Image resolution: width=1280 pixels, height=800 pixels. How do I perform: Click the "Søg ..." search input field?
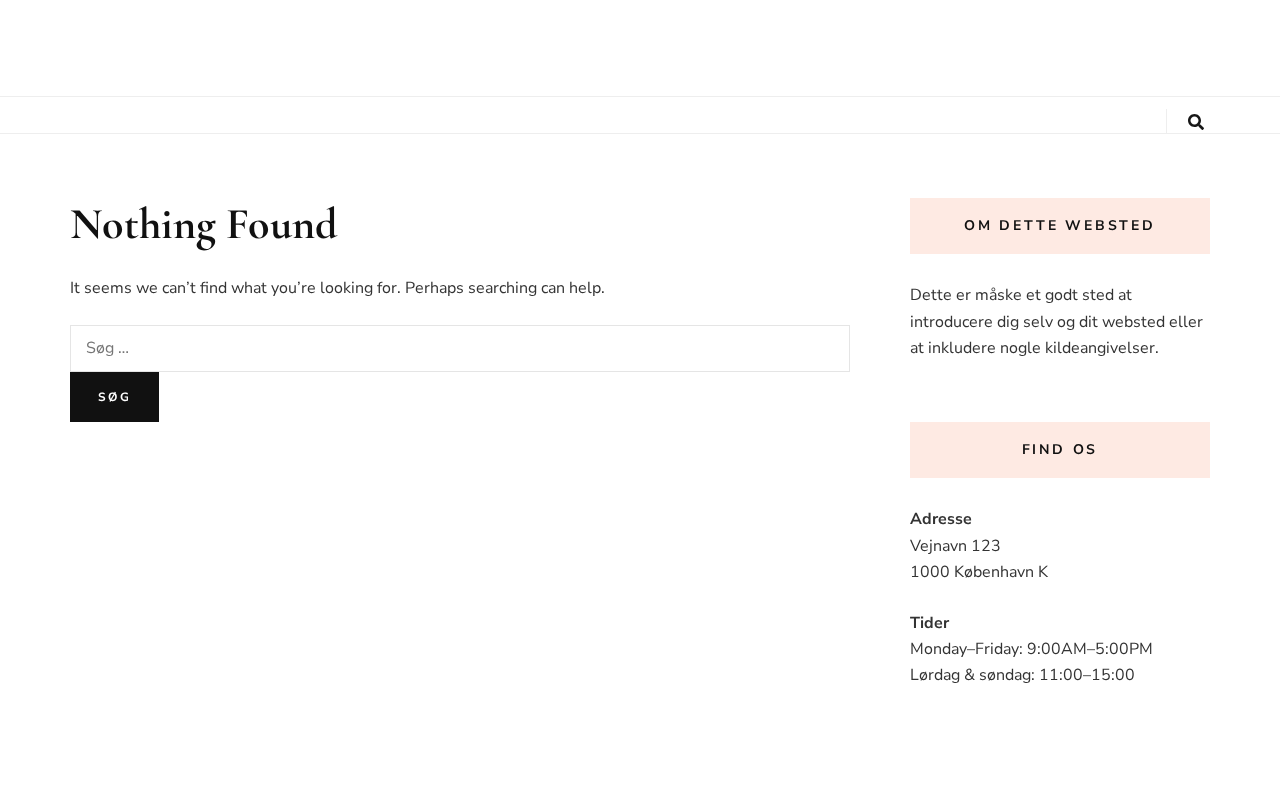[459, 348]
